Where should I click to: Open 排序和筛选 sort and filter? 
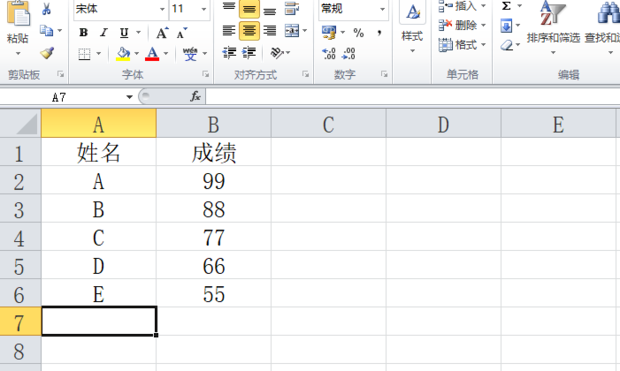click(553, 28)
